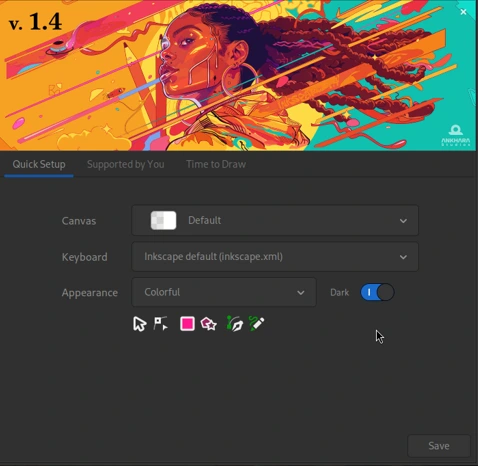Click the checkerboard Canvas preview swatch
This screenshot has width=478, height=466.
click(163, 220)
